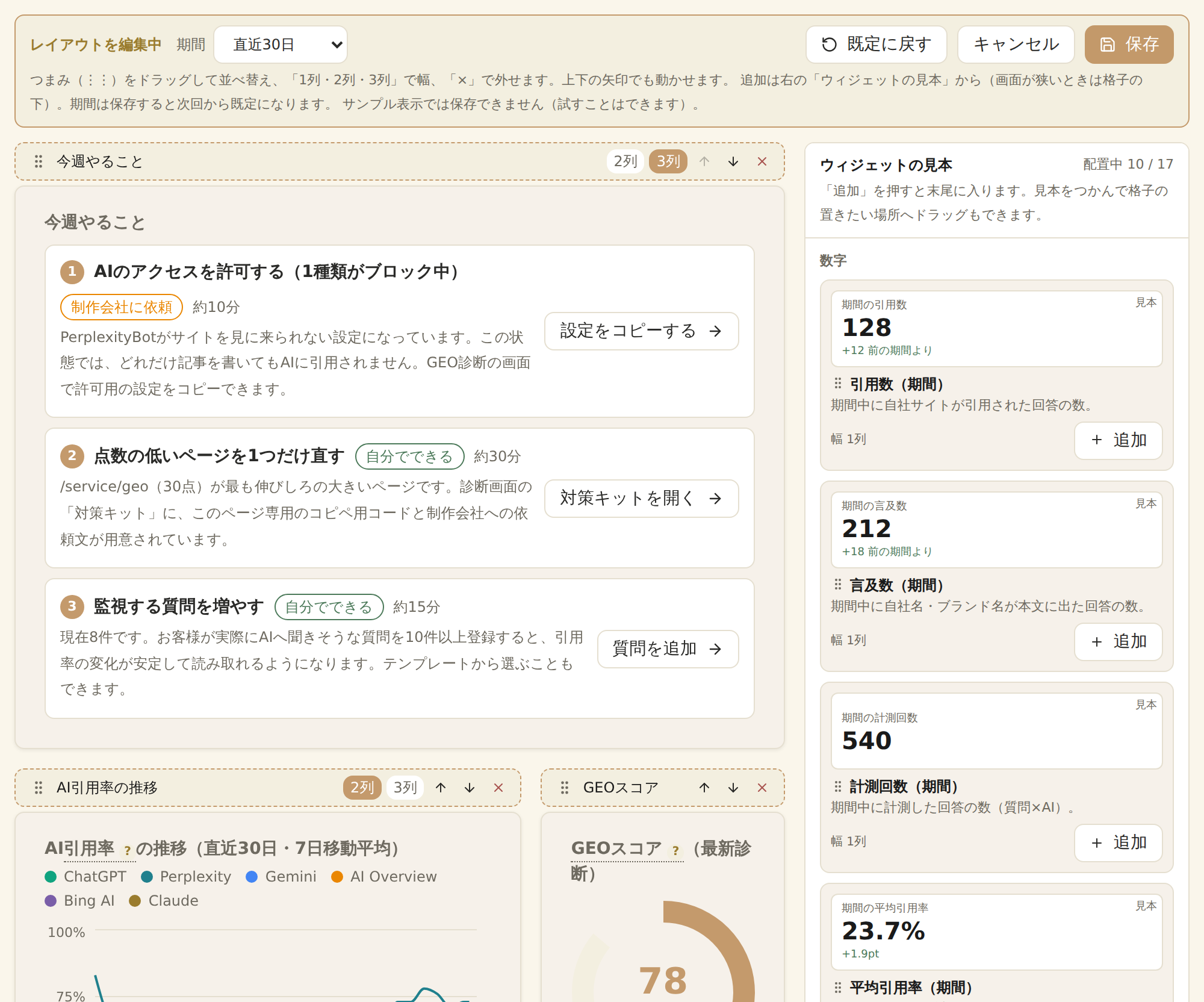1204x1002 pixels.
Task: Grab drag handle of 平均引用率（期間） sample
Action: (838, 987)
